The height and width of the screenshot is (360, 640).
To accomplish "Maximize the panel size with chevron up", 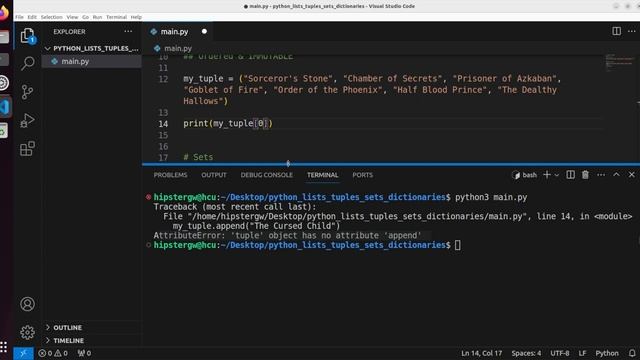I will pos(616,175).
